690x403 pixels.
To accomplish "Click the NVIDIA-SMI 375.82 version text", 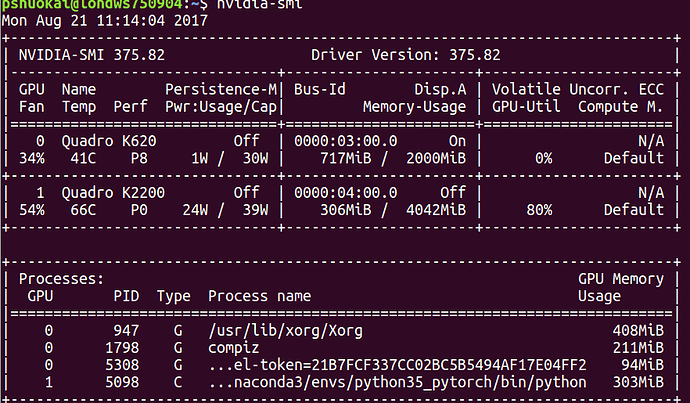I will tap(92, 55).
